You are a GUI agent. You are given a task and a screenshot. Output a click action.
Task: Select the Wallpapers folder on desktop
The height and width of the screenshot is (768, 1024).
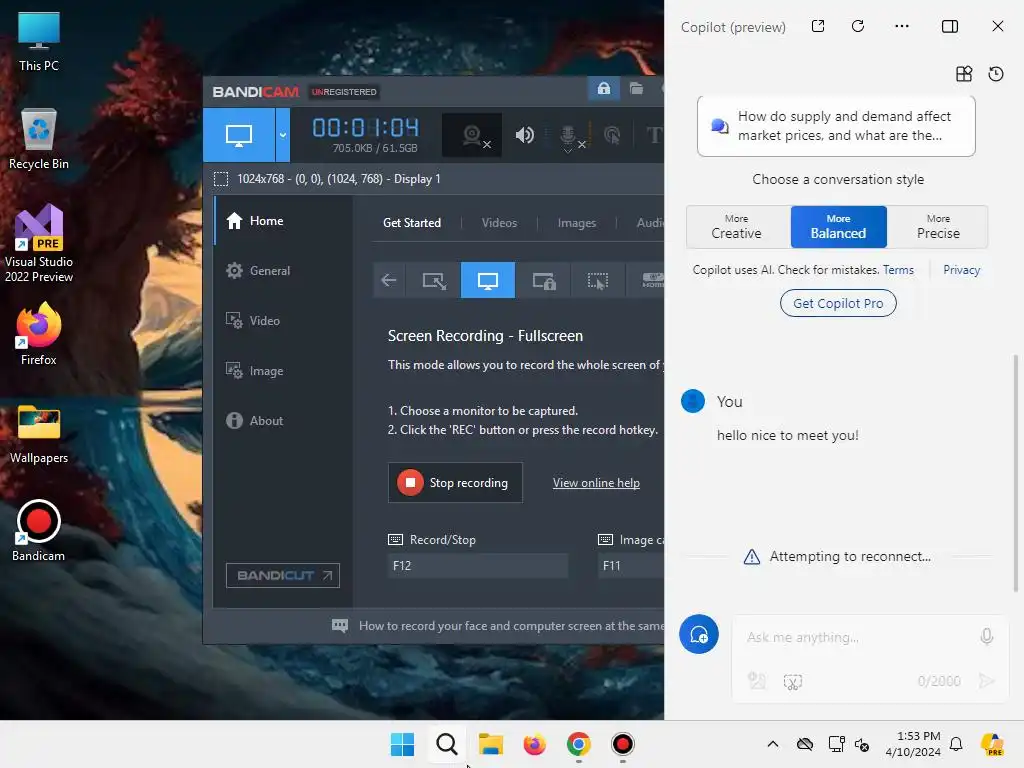click(x=39, y=434)
